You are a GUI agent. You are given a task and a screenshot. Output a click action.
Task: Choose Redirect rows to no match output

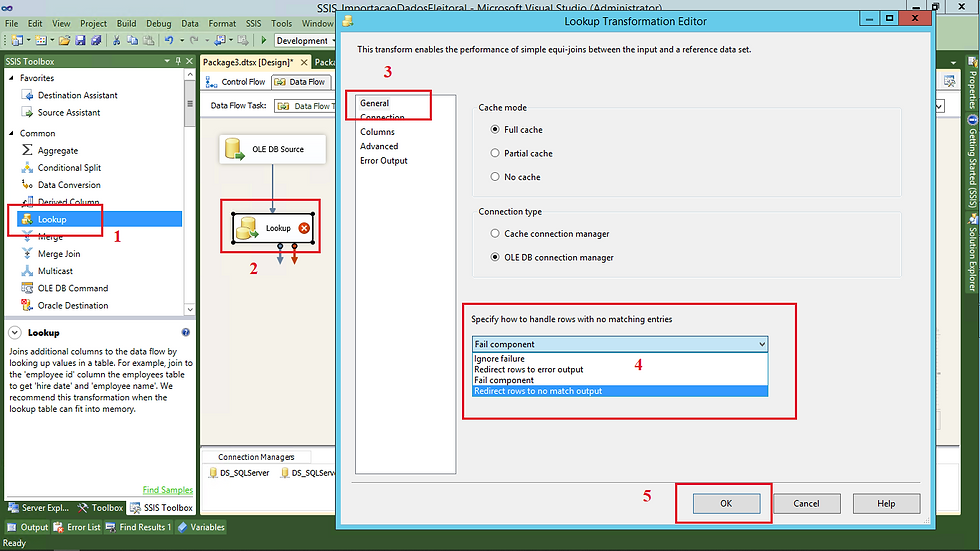[x=620, y=391]
